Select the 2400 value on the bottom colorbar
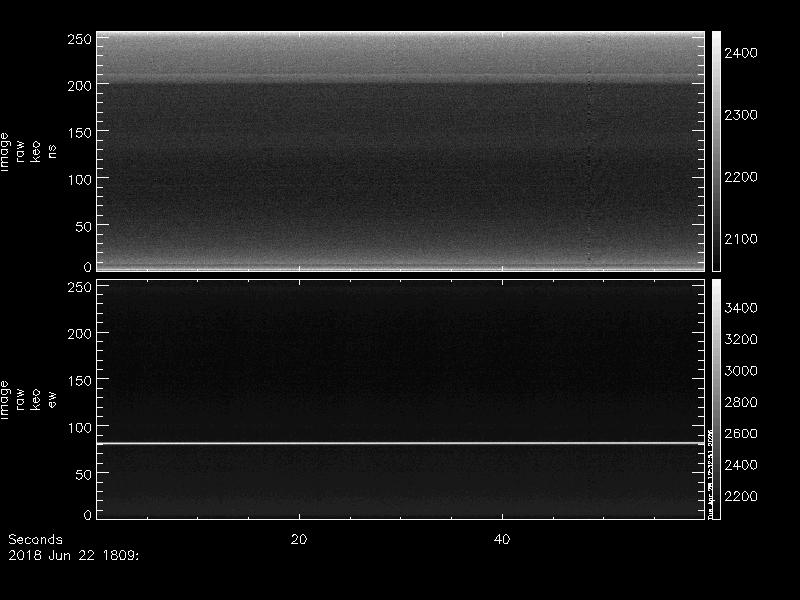 click(x=741, y=465)
